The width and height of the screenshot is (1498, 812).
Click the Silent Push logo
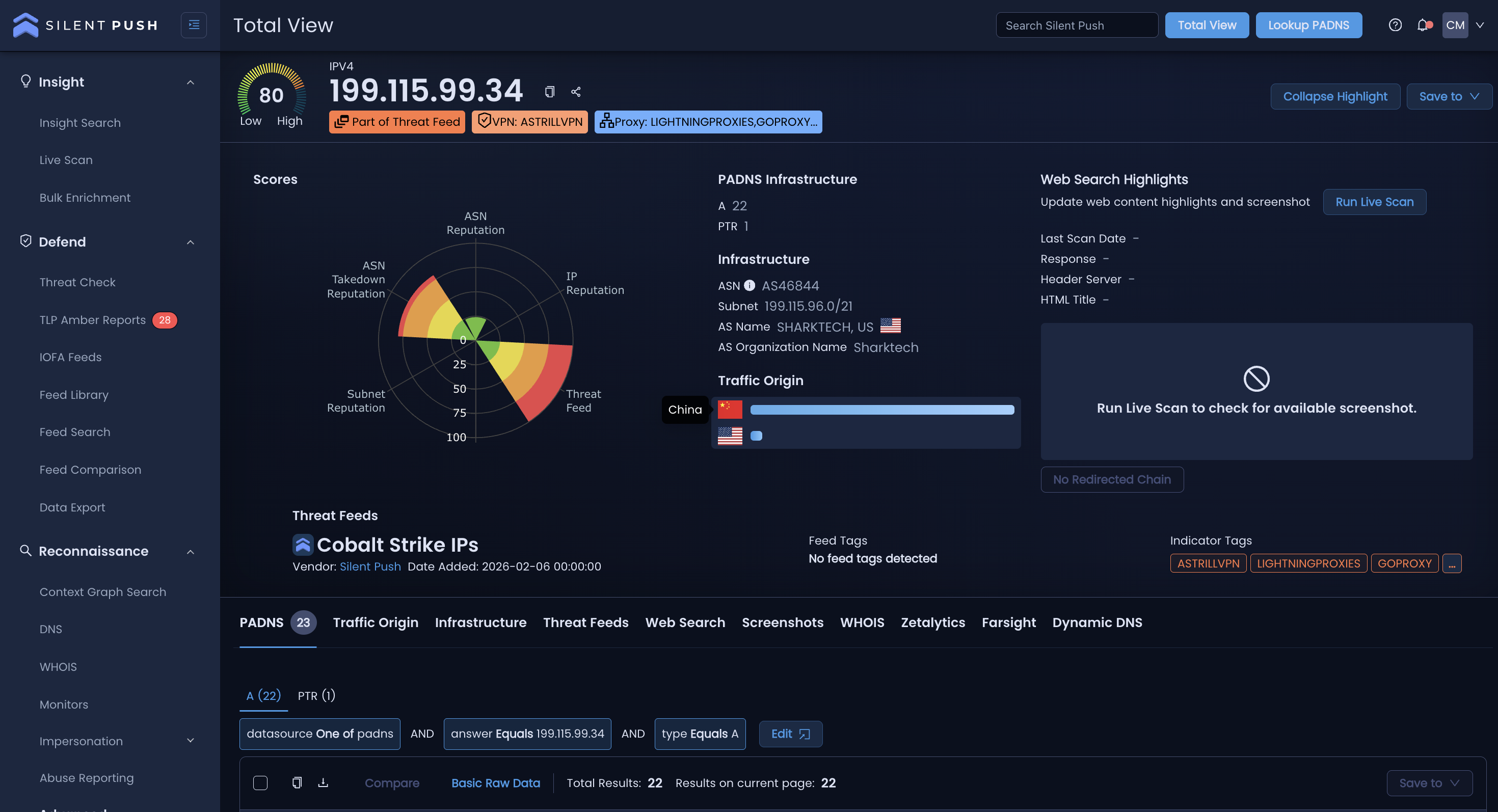[86, 25]
